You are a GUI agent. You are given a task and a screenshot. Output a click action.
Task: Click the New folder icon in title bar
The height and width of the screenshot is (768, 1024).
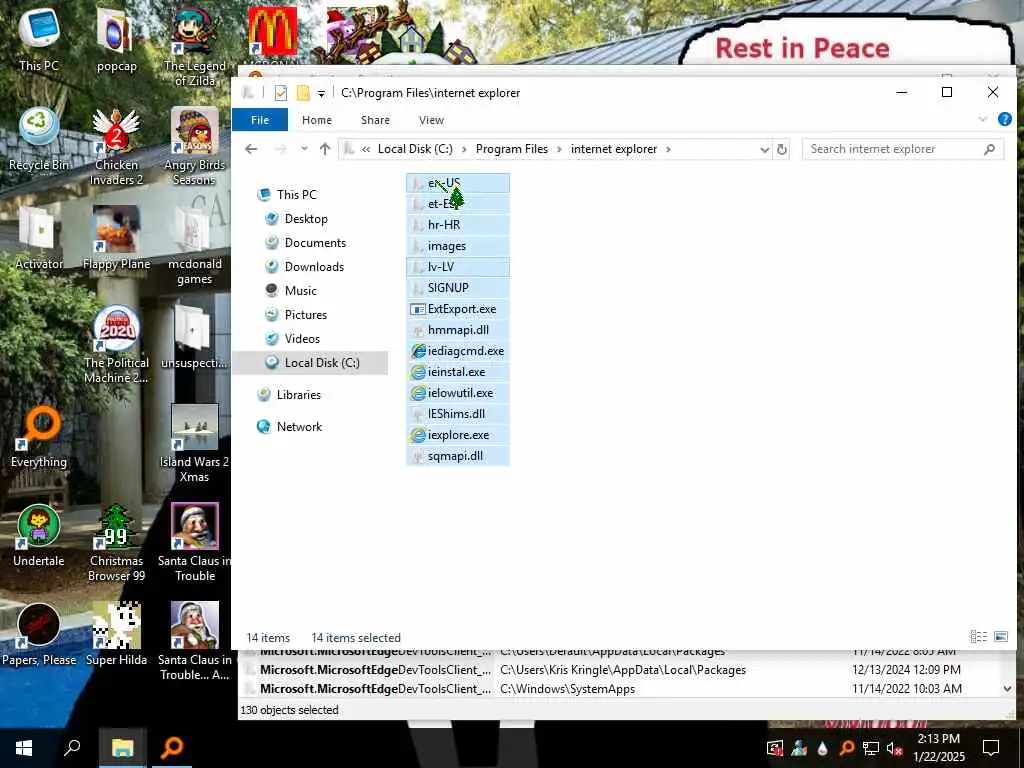[x=302, y=93]
